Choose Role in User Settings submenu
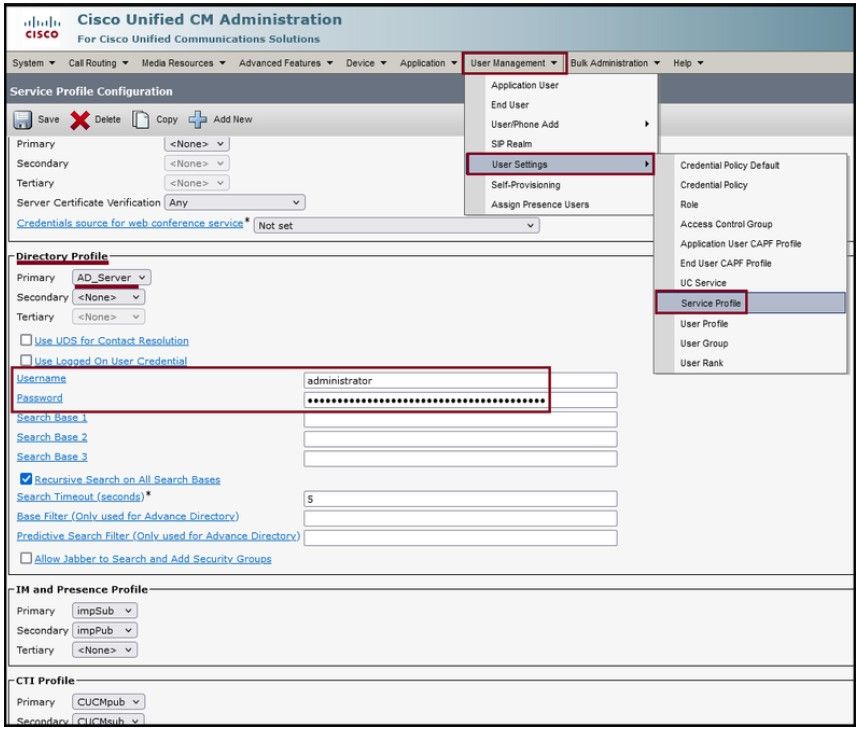Image resolution: width=858 pixels, height=730 pixels. click(x=751, y=205)
